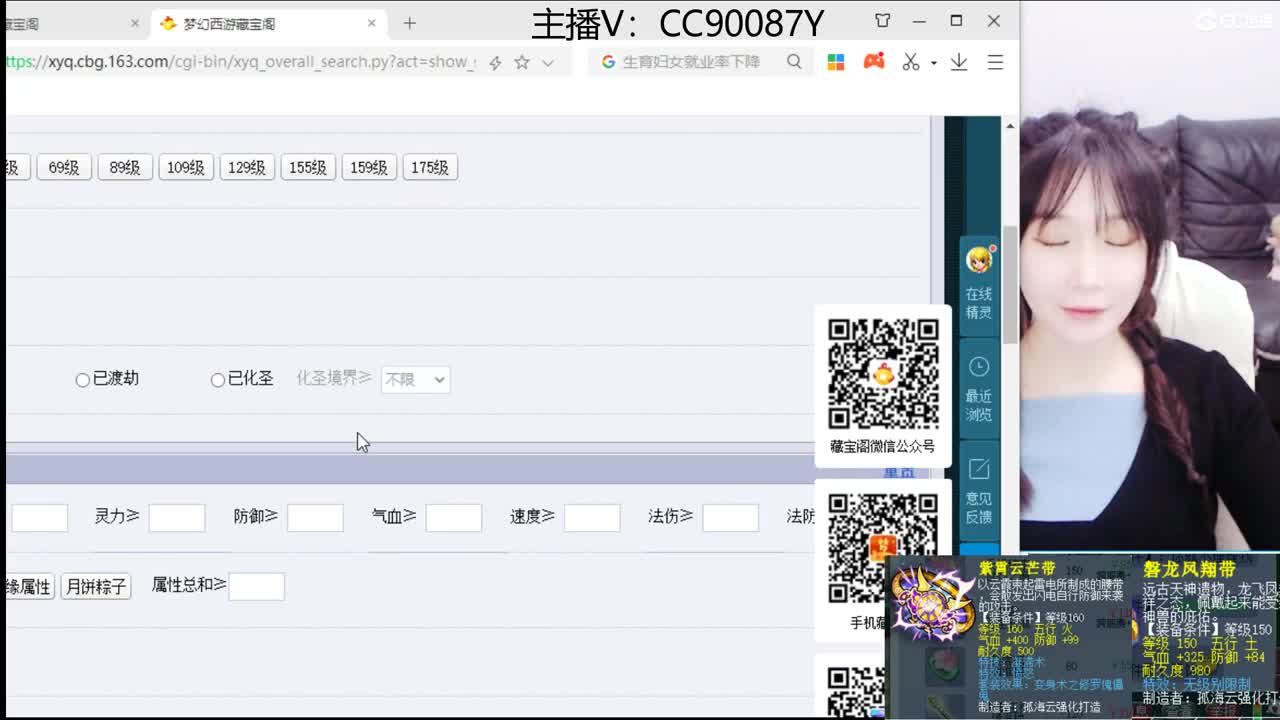Expand the address bar dropdown arrow
Screen dimensions: 1280x720
tap(548, 62)
